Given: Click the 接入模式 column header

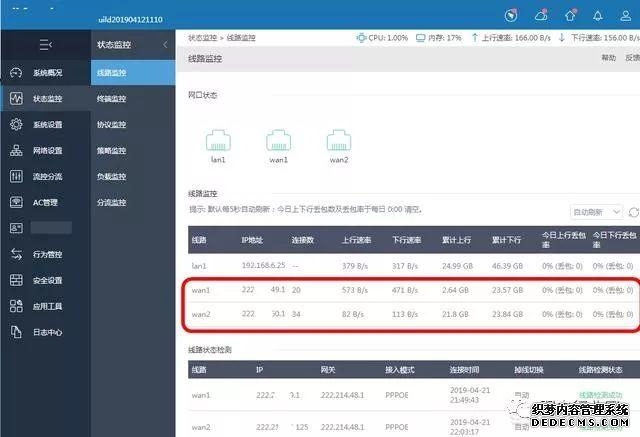Looking at the screenshot, I should click(x=400, y=370).
